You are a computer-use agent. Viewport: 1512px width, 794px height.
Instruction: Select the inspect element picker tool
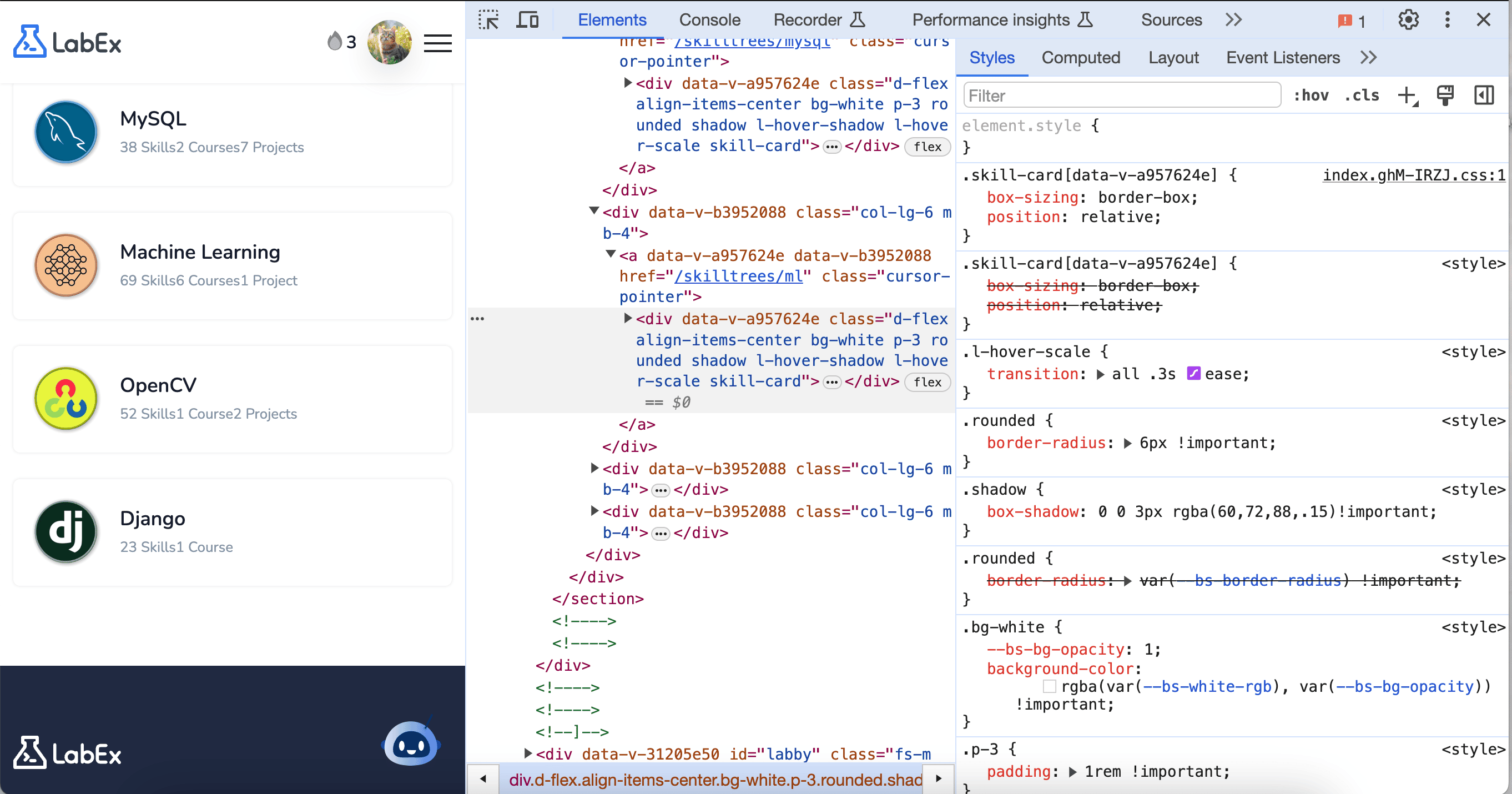coord(489,19)
